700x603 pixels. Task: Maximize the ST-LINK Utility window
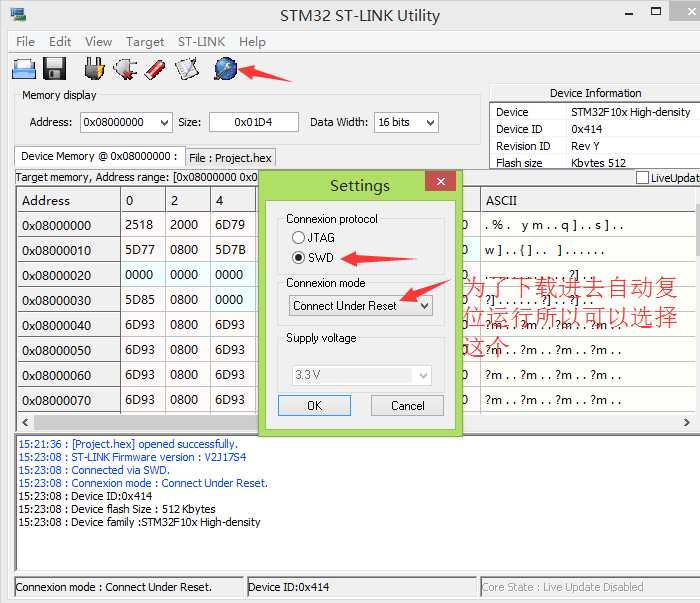point(656,12)
